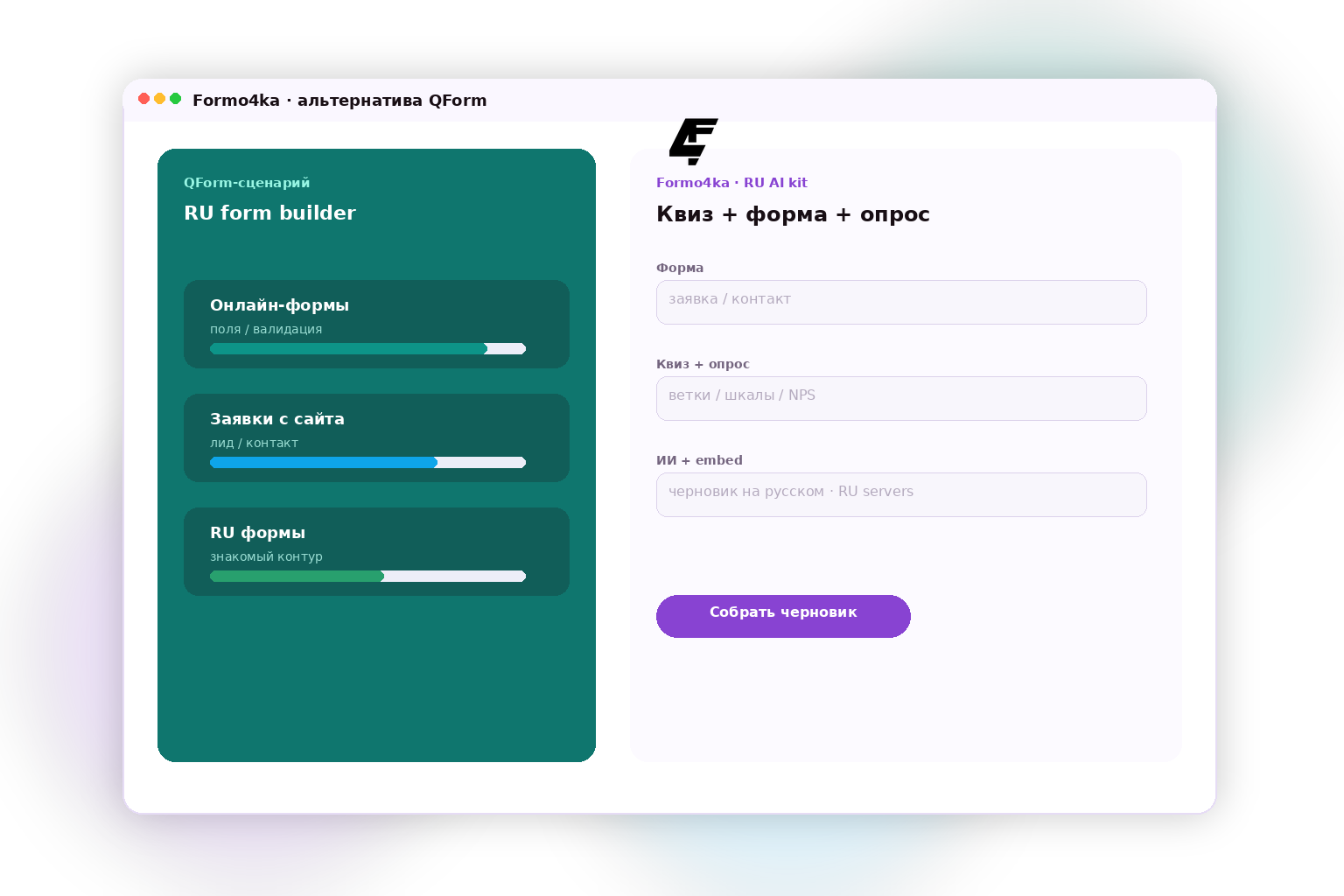Click the Заявки с сайта progress bar
The height and width of the screenshot is (896, 1344).
pyautogui.click(x=367, y=462)
